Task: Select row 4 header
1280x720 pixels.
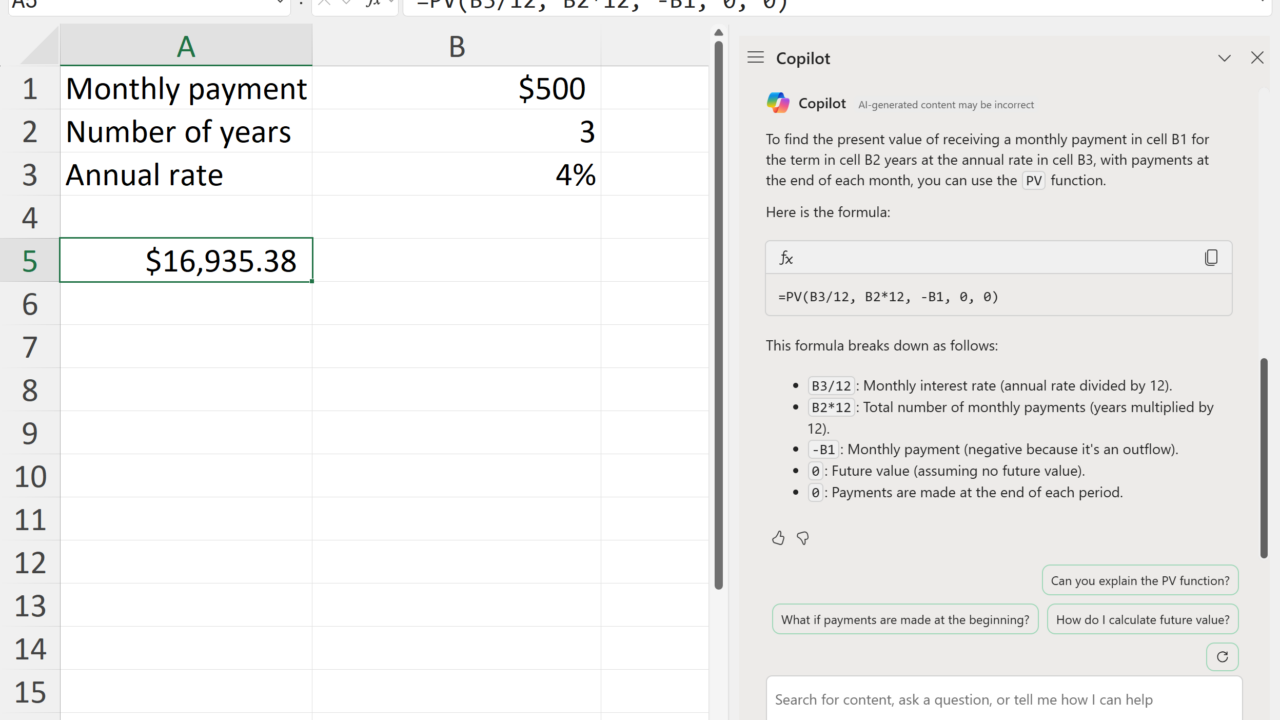Action: 30,217
